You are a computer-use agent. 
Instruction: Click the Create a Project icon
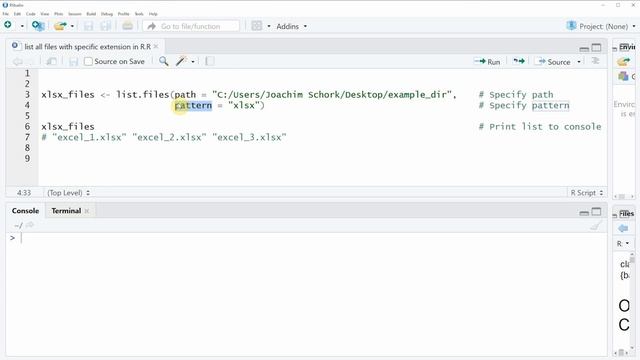(x=38, y=26)
